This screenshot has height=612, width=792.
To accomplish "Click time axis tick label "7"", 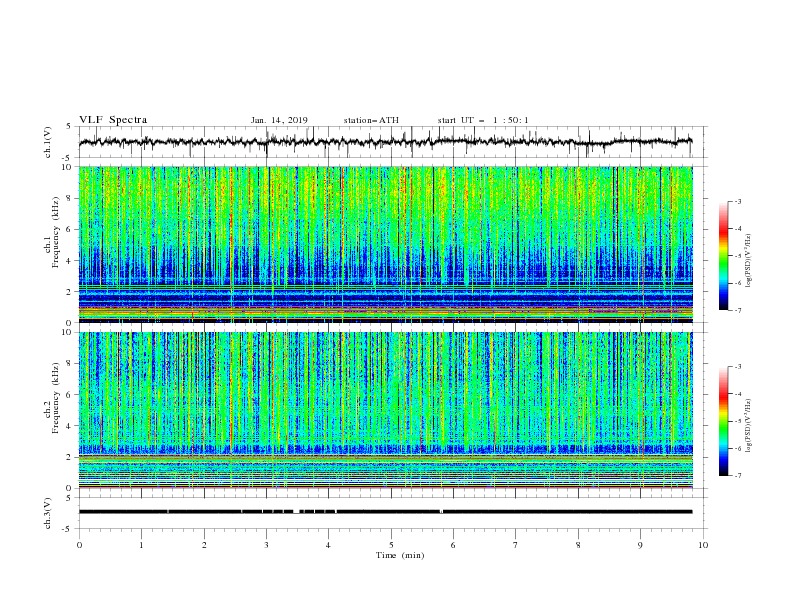I will (x=516, y=545).
